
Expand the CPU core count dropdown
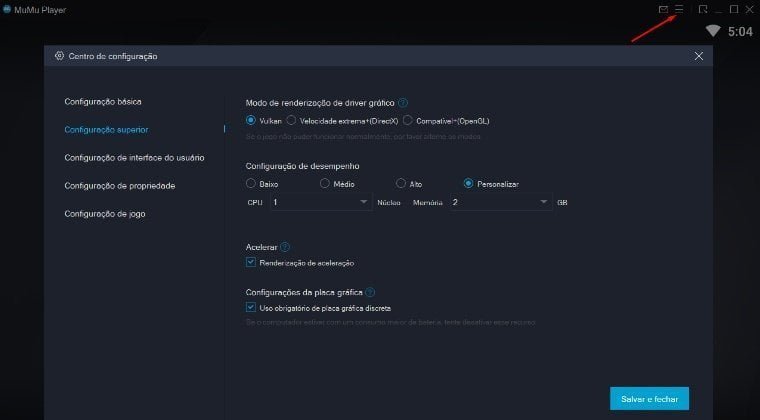click(321, 202)
